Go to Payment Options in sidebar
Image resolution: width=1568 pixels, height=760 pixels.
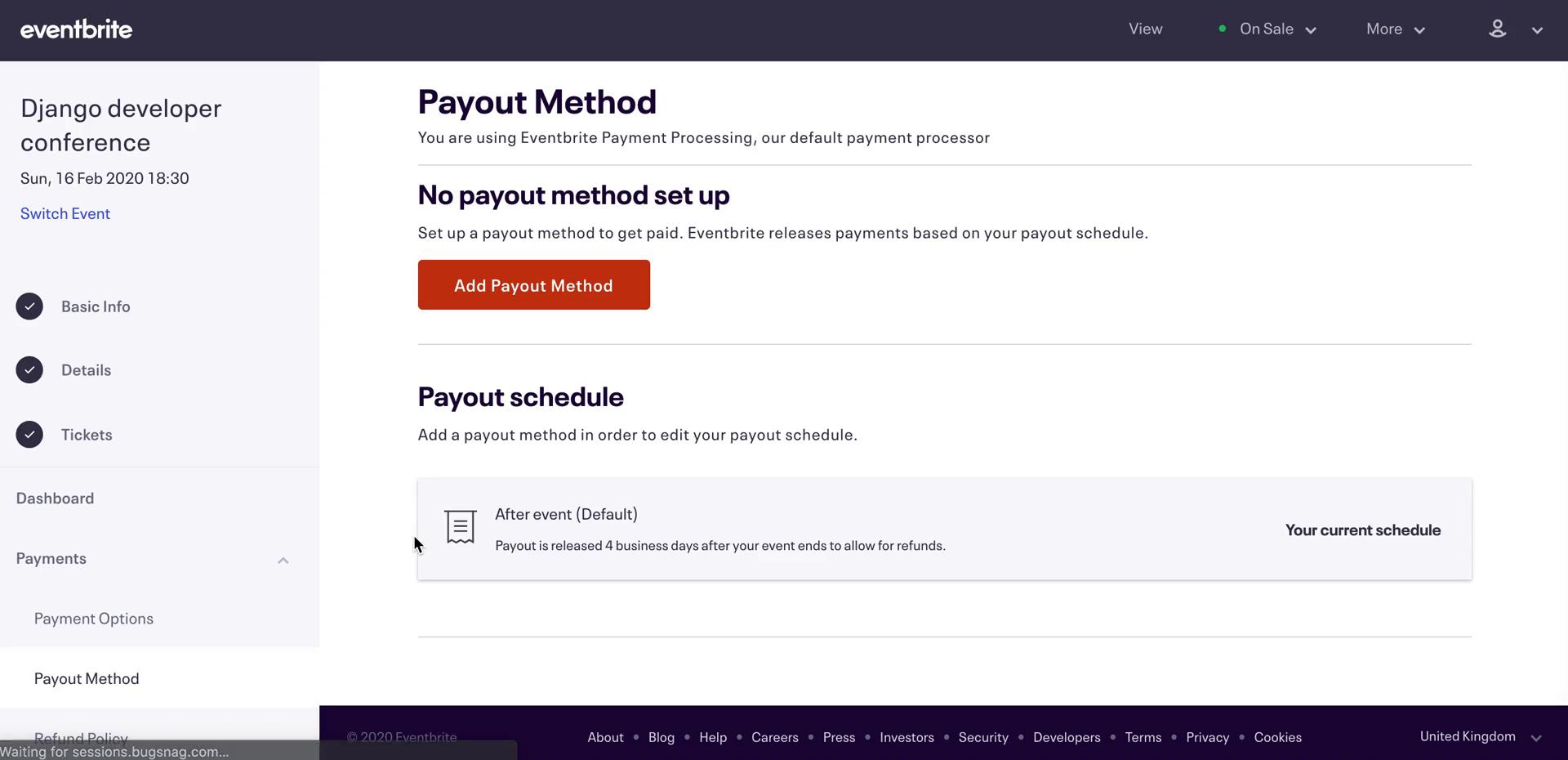[x=94, y=619]
